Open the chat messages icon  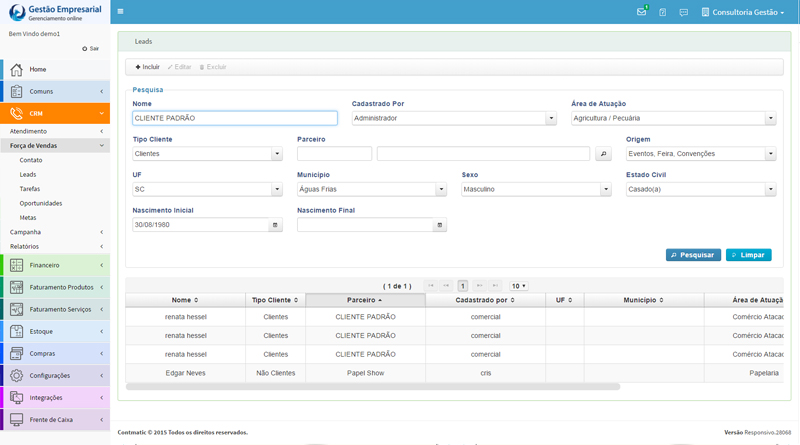pyautogui.click(x=683, y=12)
